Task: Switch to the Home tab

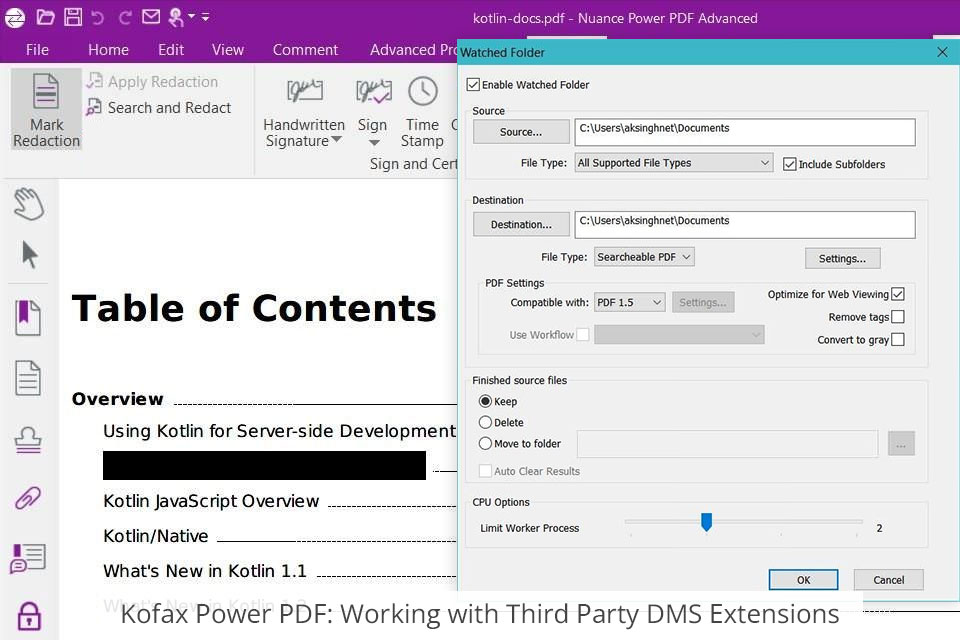Action: [108, 50]
